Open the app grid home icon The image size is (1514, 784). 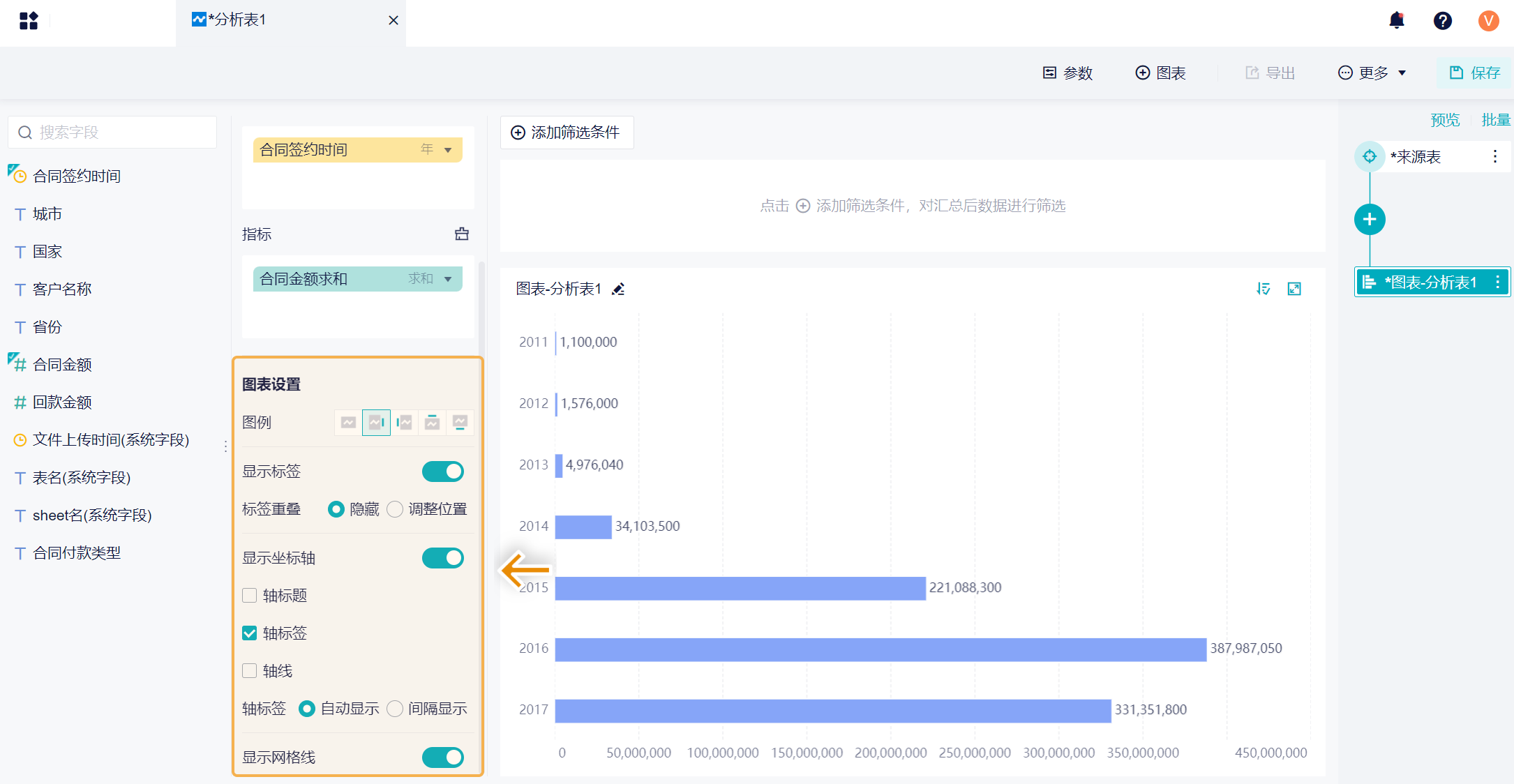(29, 21)
